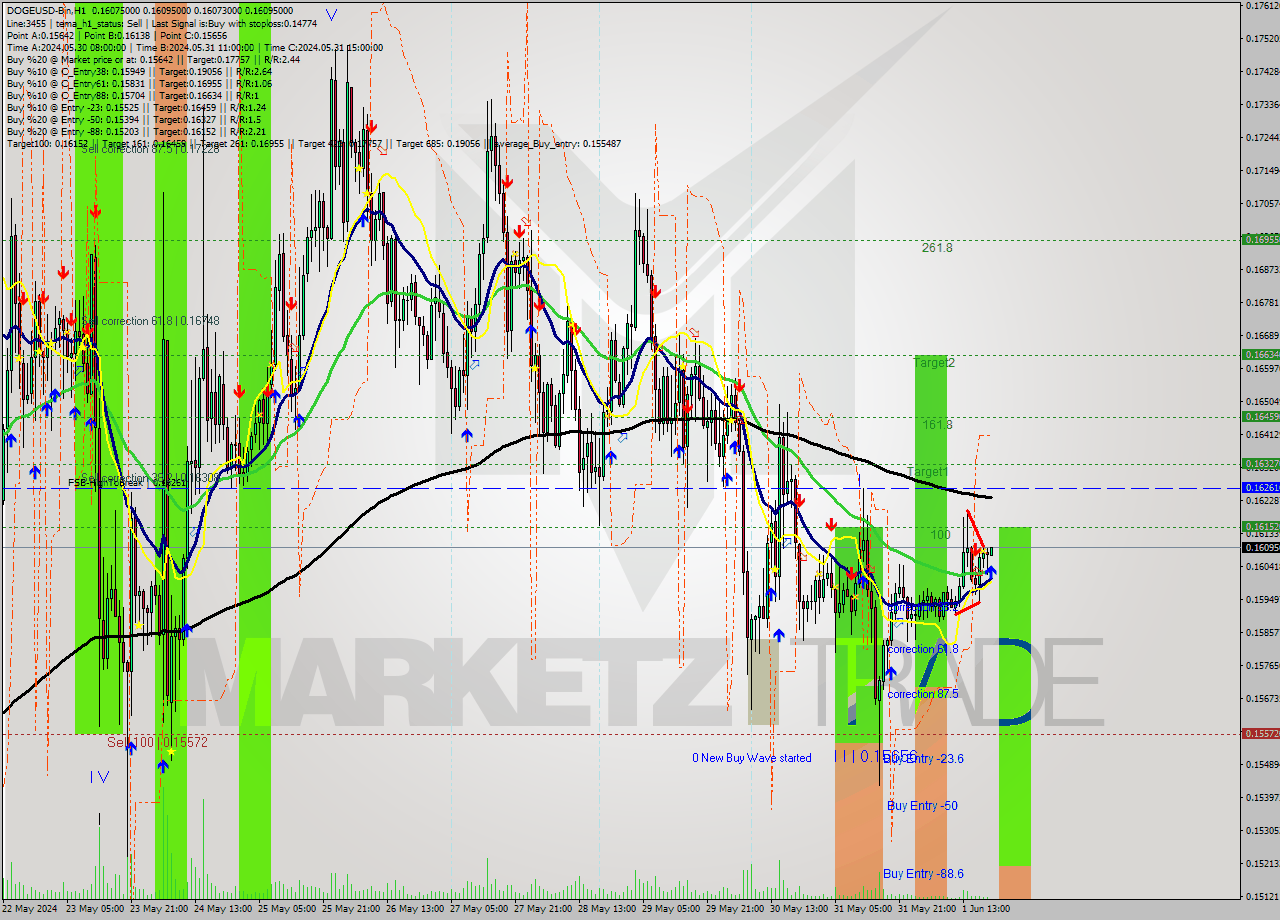Select the 'Buy Entry -23.6' label

coord(925,759)
